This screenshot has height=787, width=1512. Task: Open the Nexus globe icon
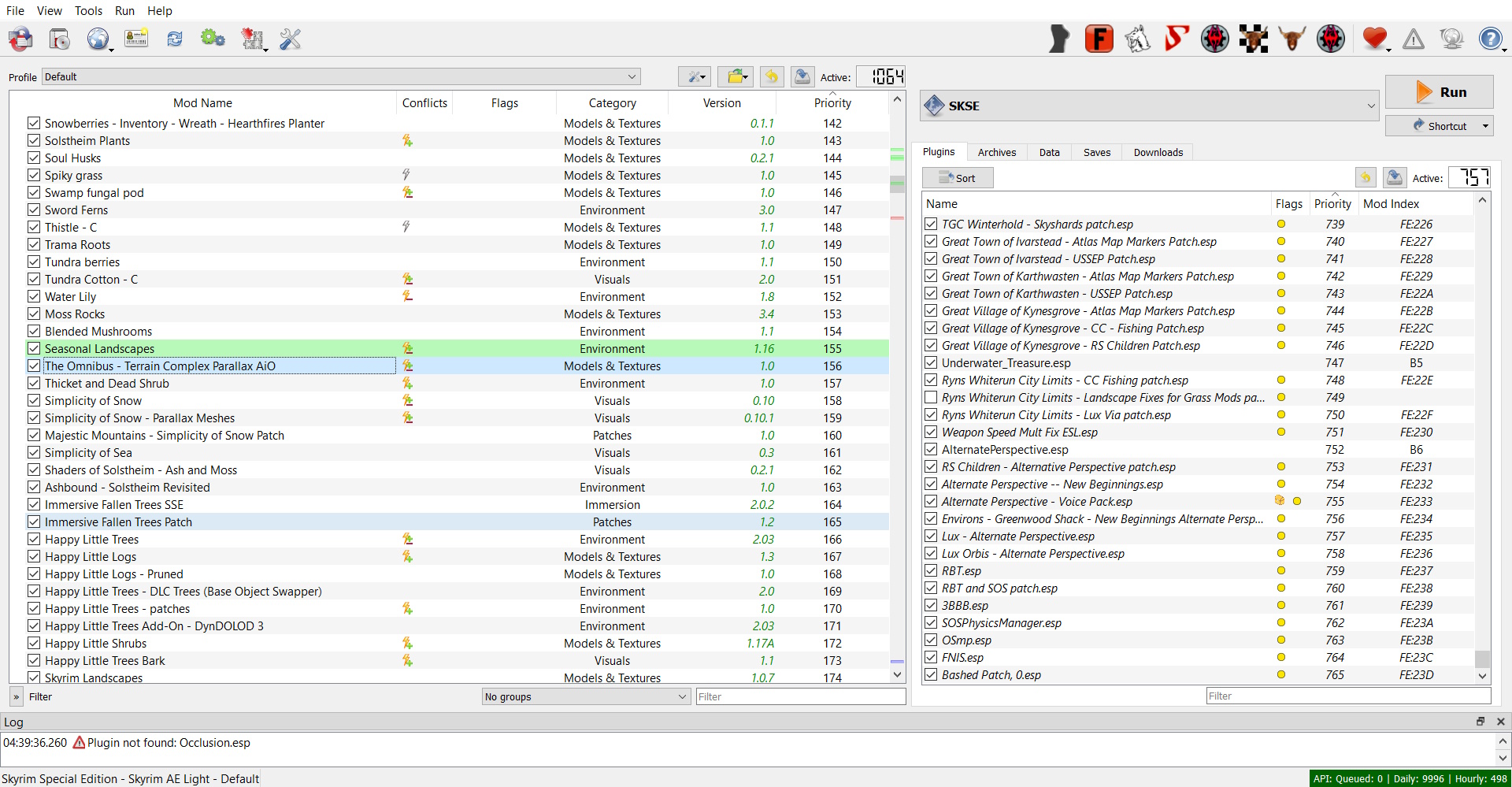coord(98,39)
